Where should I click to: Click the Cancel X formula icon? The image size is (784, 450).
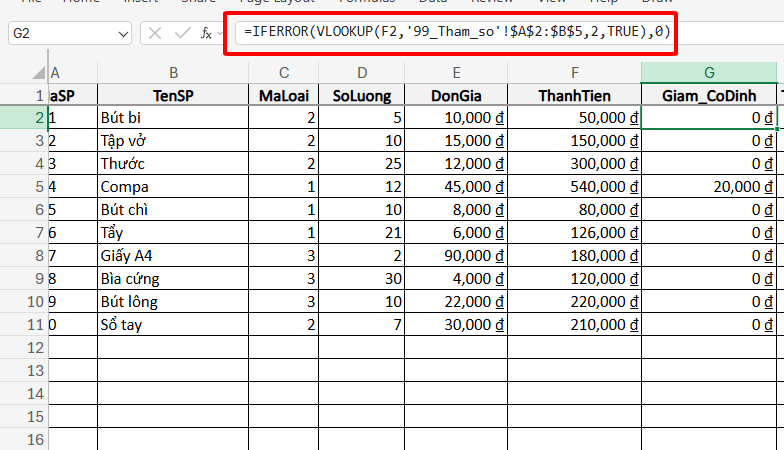click(x=155, y=34)
